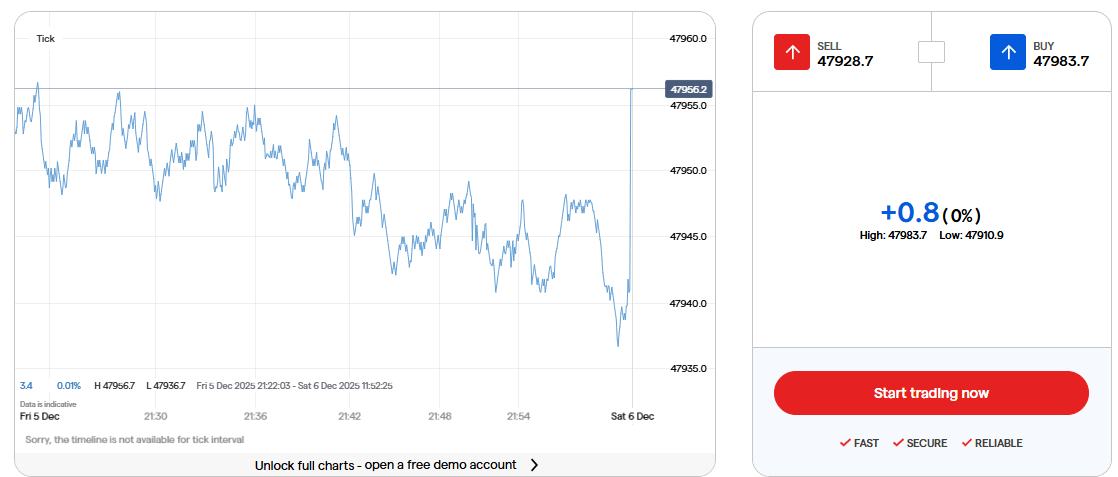Click the current price tag 47956.2
The height and width of the screenshot is (477, 1118).
pyautogui.click(x=689, y=89)
